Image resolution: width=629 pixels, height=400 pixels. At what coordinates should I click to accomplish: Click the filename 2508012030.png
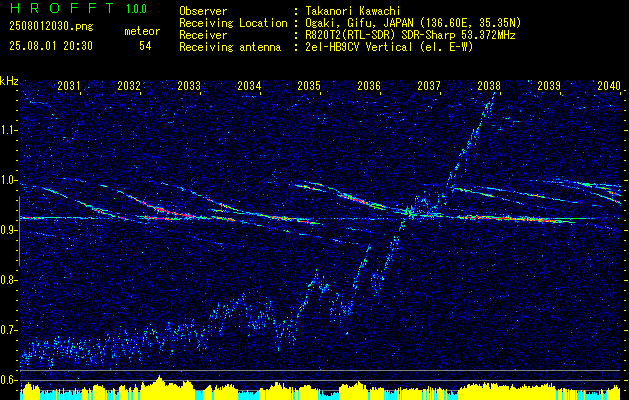51,27
